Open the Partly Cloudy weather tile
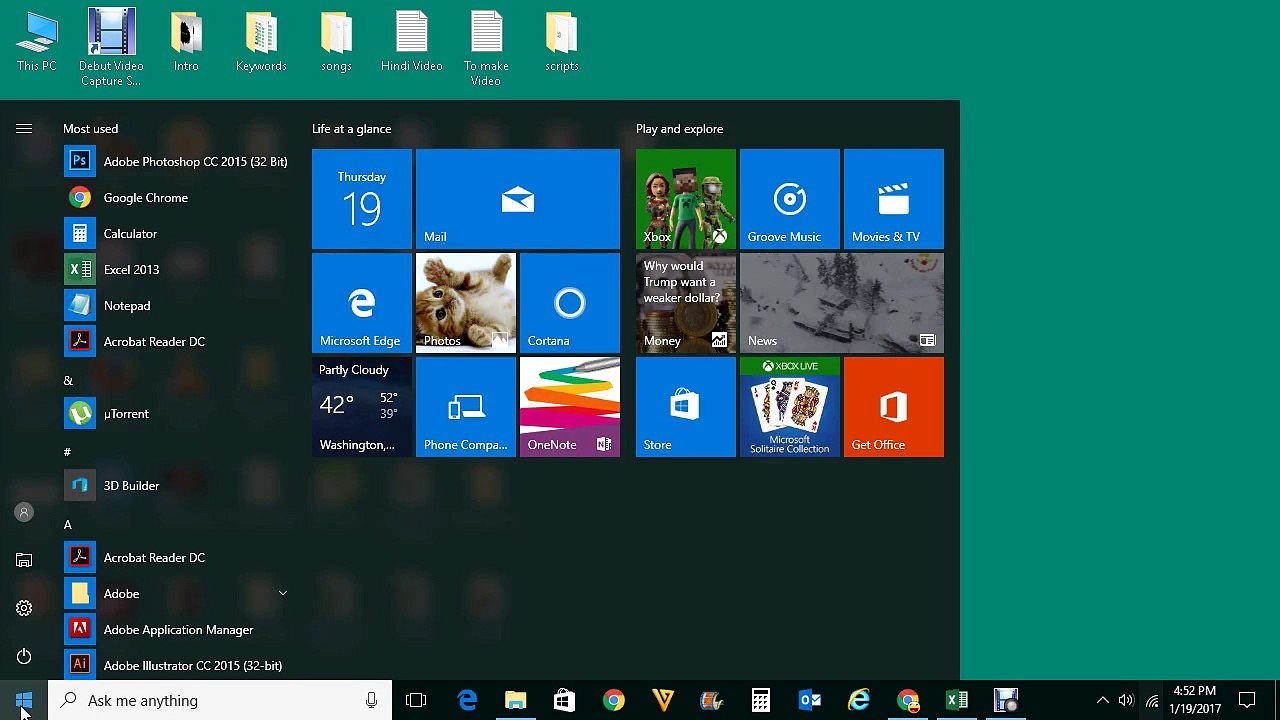Image resolution: width=1280 pixels, height=720 pixels. point(362,407)
